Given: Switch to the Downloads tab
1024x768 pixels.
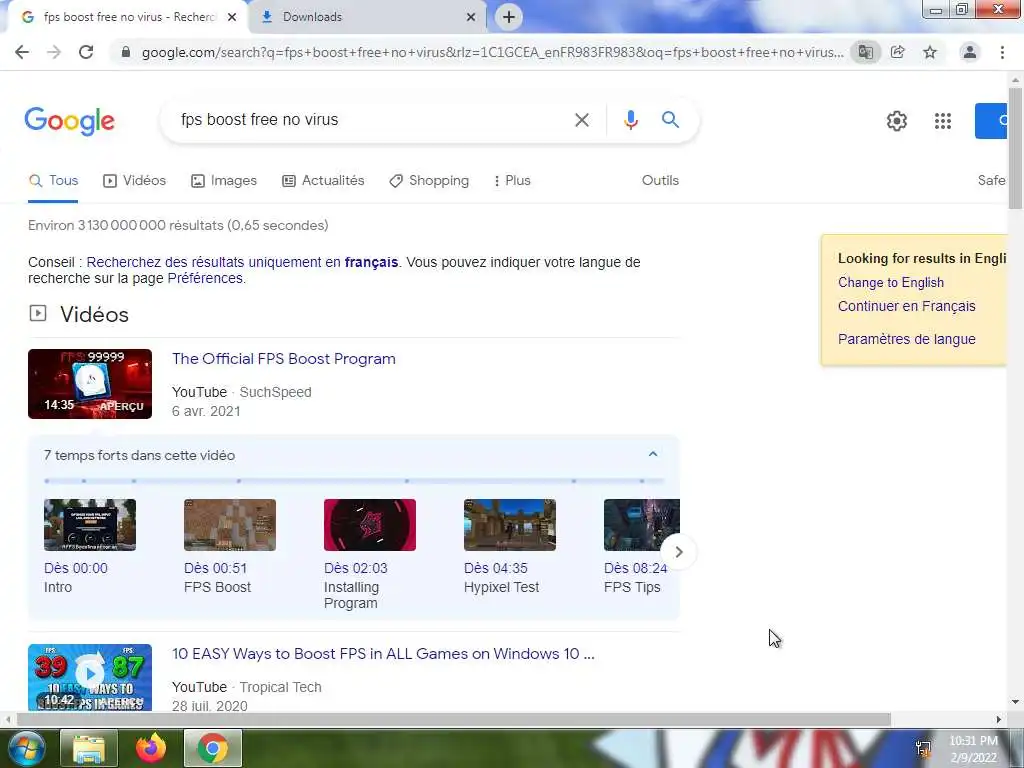Looking at the screenshot, I should 368,17.
